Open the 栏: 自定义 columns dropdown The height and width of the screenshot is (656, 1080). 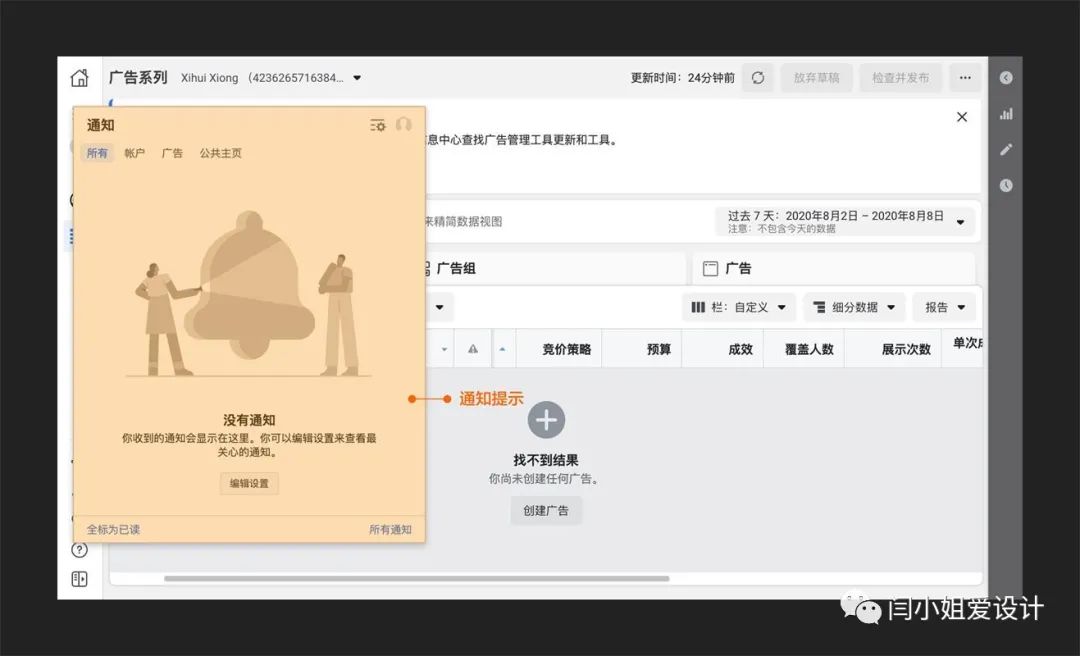coord(738,307)
